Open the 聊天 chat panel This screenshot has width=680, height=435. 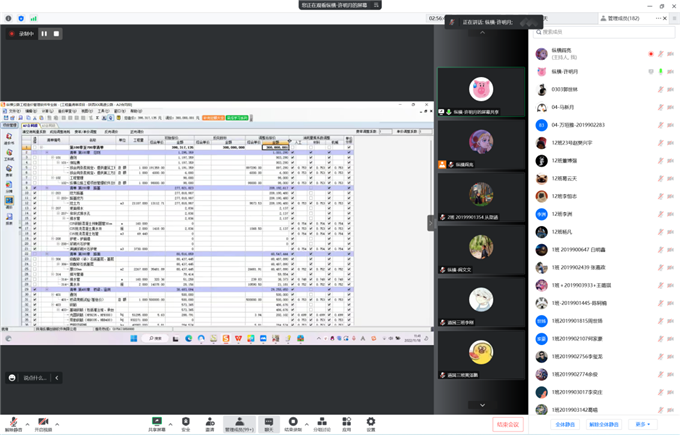269,421
